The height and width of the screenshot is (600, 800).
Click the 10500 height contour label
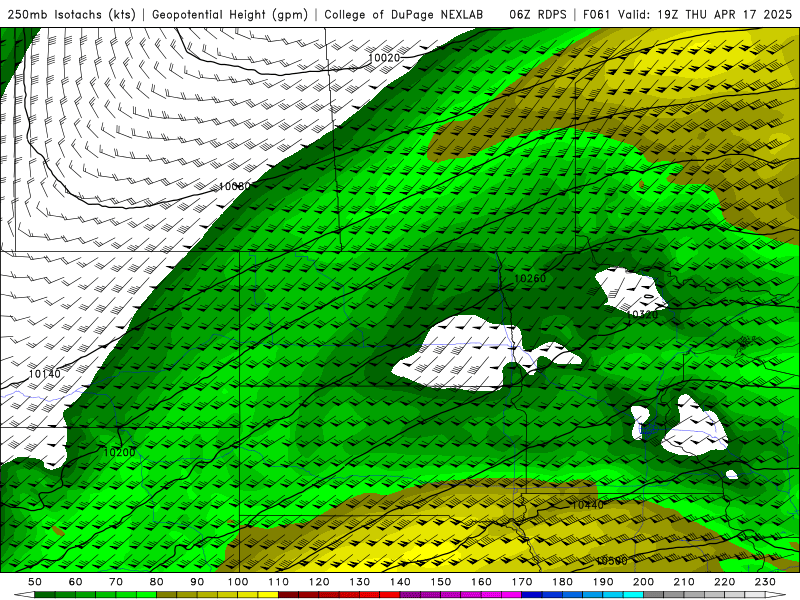click(x=612, y=561)
